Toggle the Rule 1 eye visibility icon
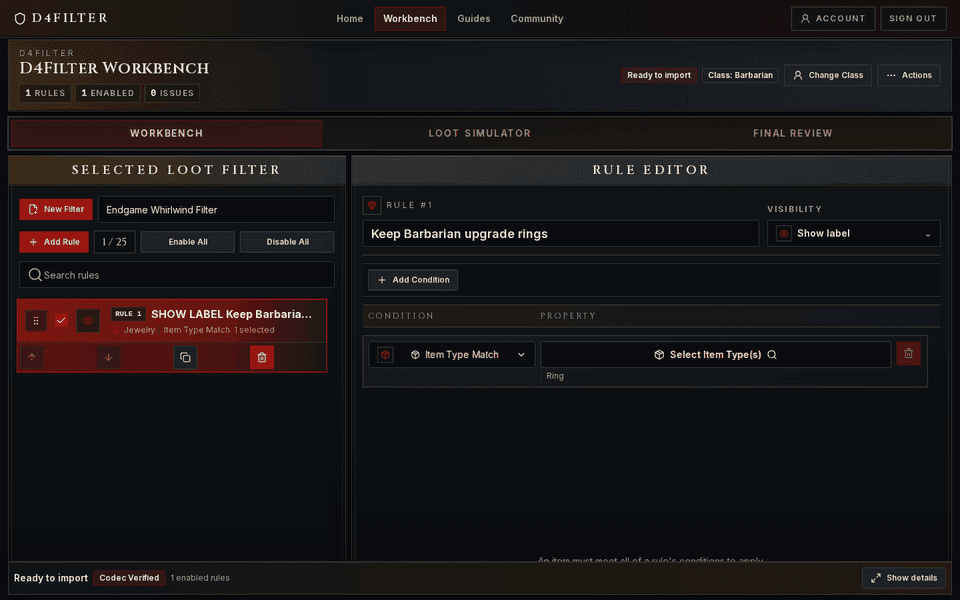 [88, 321]
